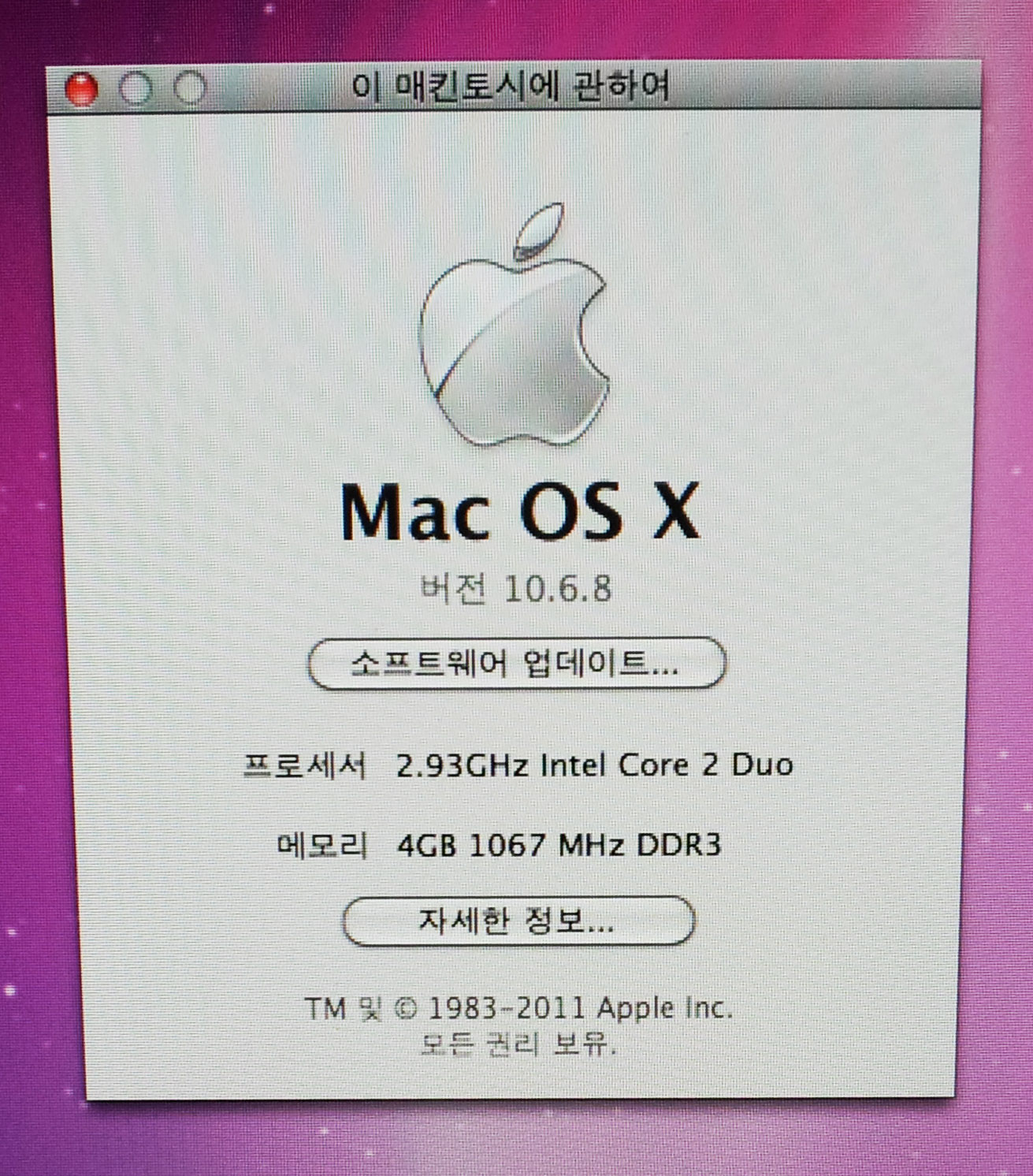Click the 프로세서 label
The image size is (1033, 1176).
[x=305, y=765]
